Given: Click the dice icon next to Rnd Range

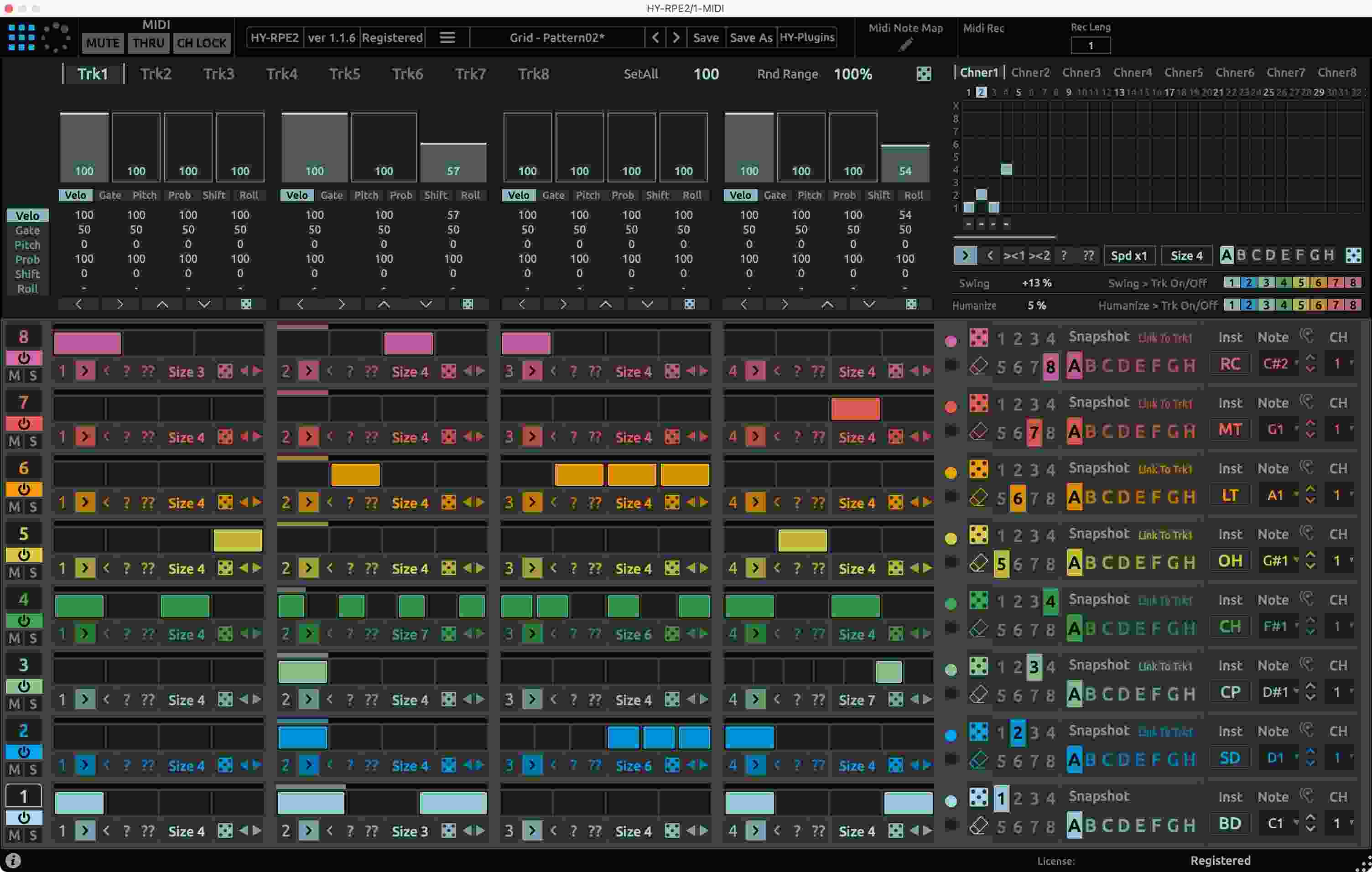Looking at the screenshot, I should pos(924,73).
